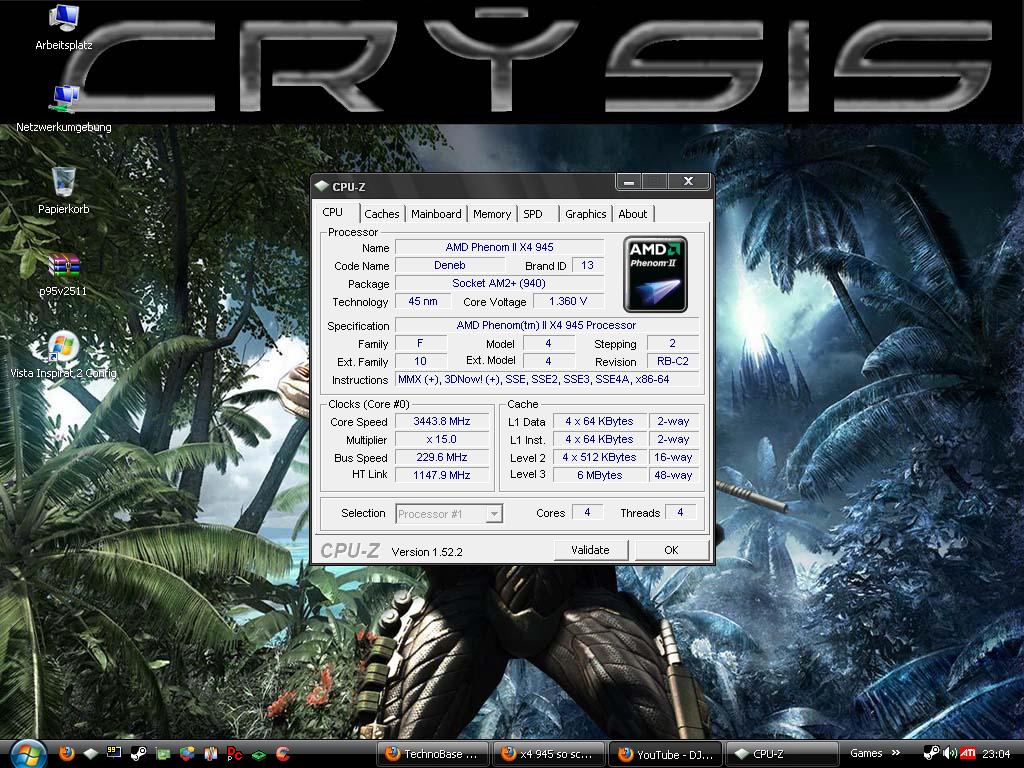Viewport: 1024px width, 768px height.
Task: Click the Package value Socket AM2+ (940)
Action: coord(500,283)
